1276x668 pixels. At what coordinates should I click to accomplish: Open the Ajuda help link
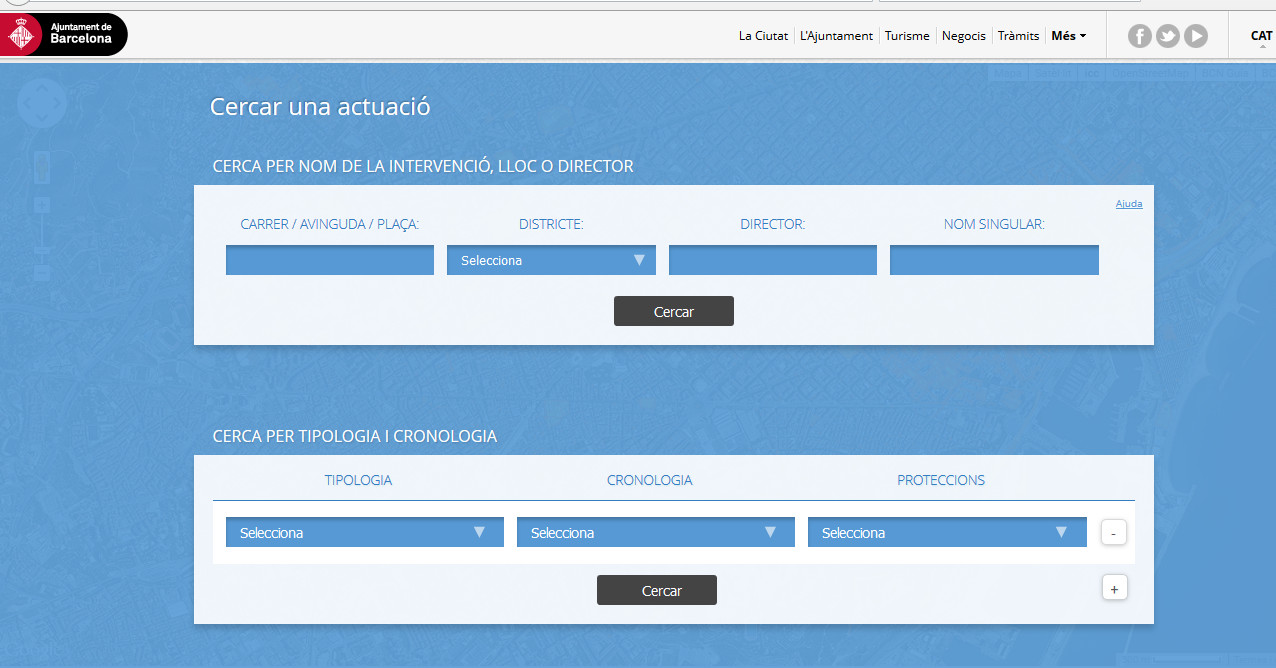click(x=1128, y=204)
